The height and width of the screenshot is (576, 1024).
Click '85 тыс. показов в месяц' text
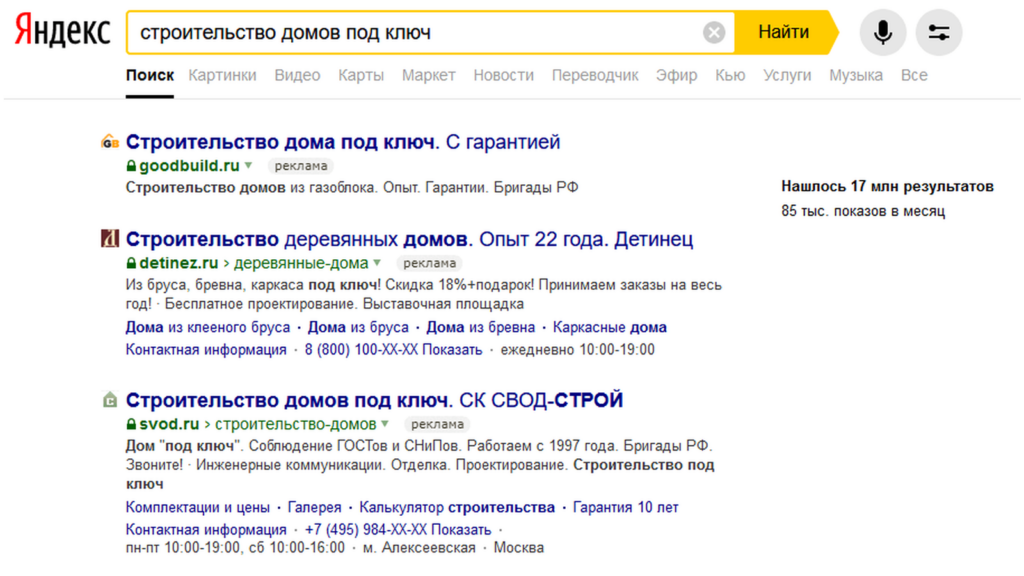click(x=863, y=211)
